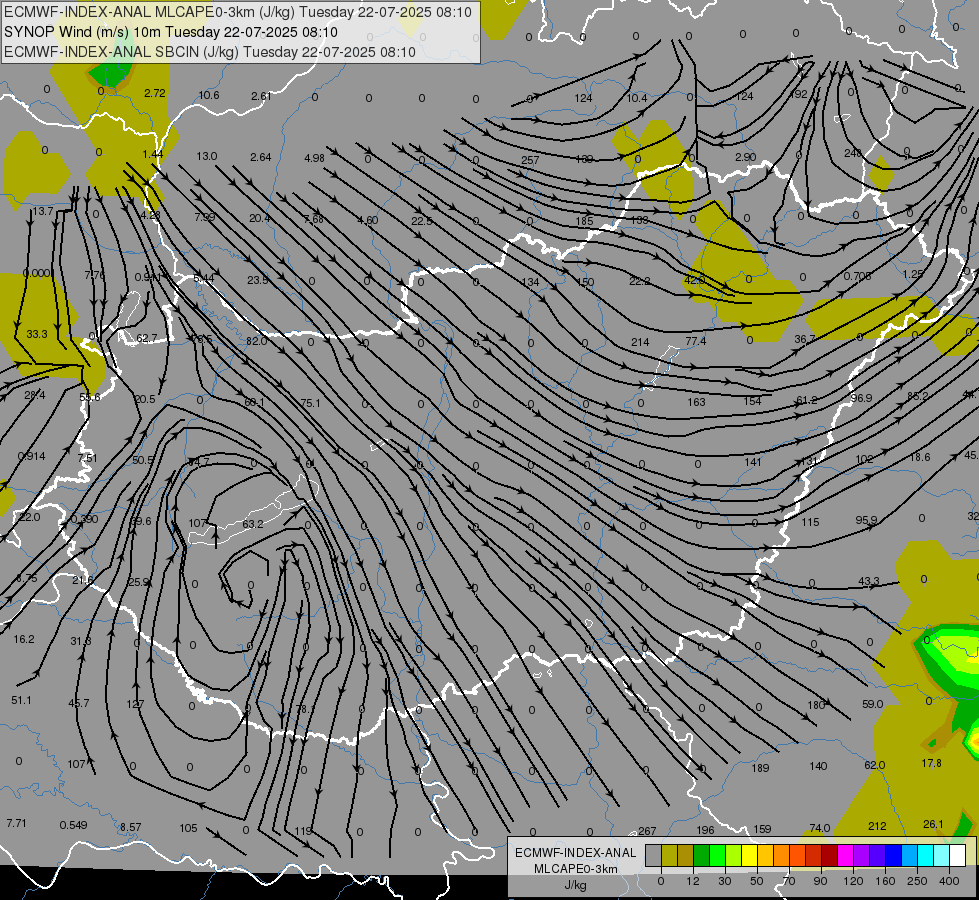Click the grid value '95.9' on the map
979x900 pixels.
[866, 520]
